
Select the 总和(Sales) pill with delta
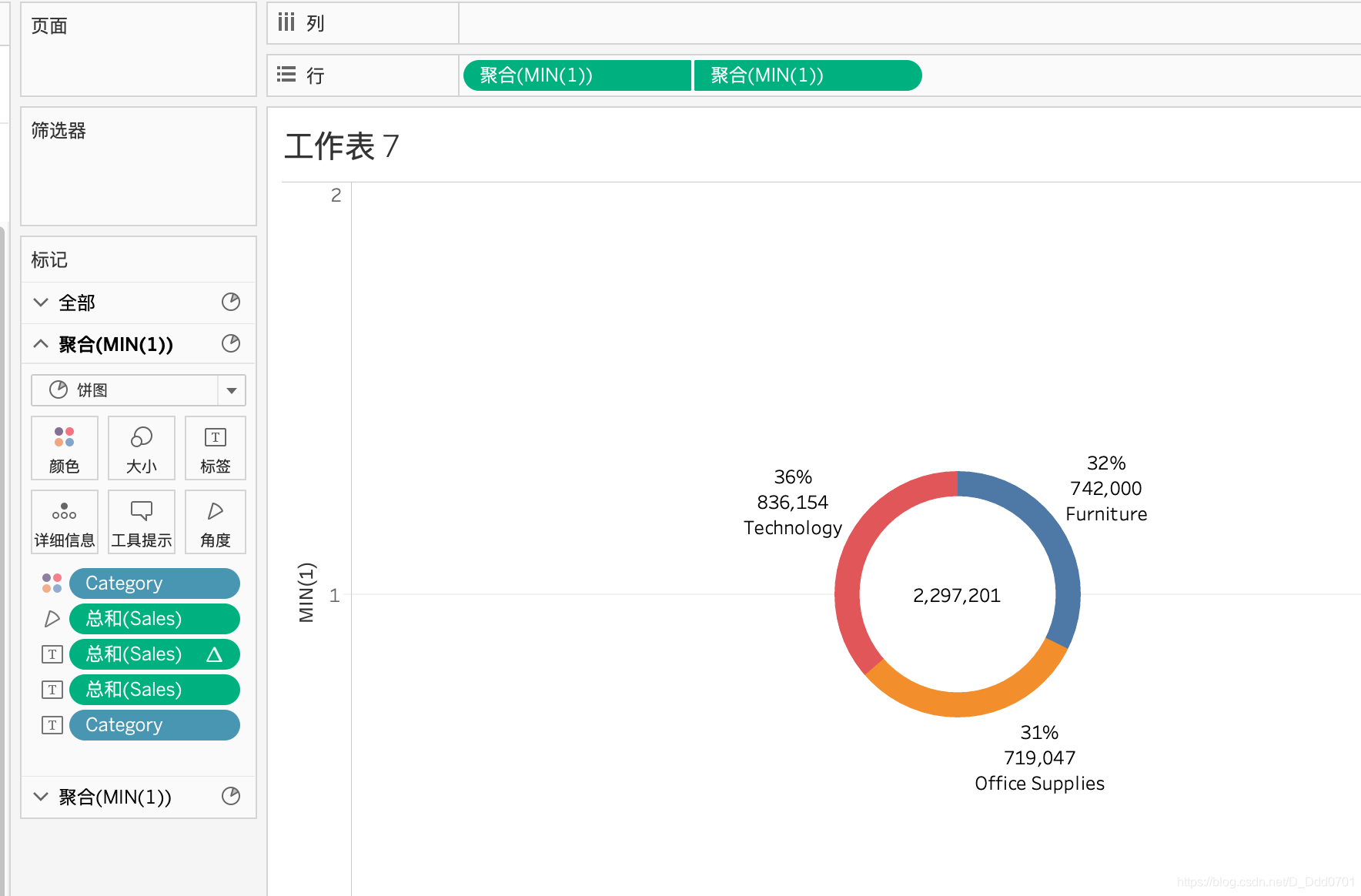point(155,654)
